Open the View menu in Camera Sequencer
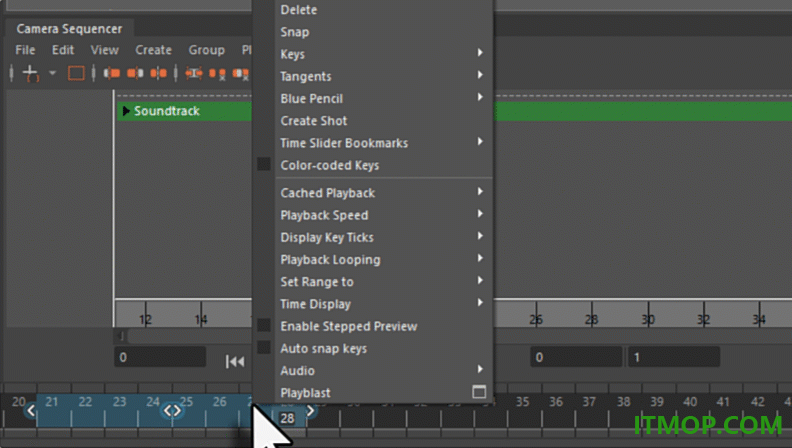 [x=105, y=50]
